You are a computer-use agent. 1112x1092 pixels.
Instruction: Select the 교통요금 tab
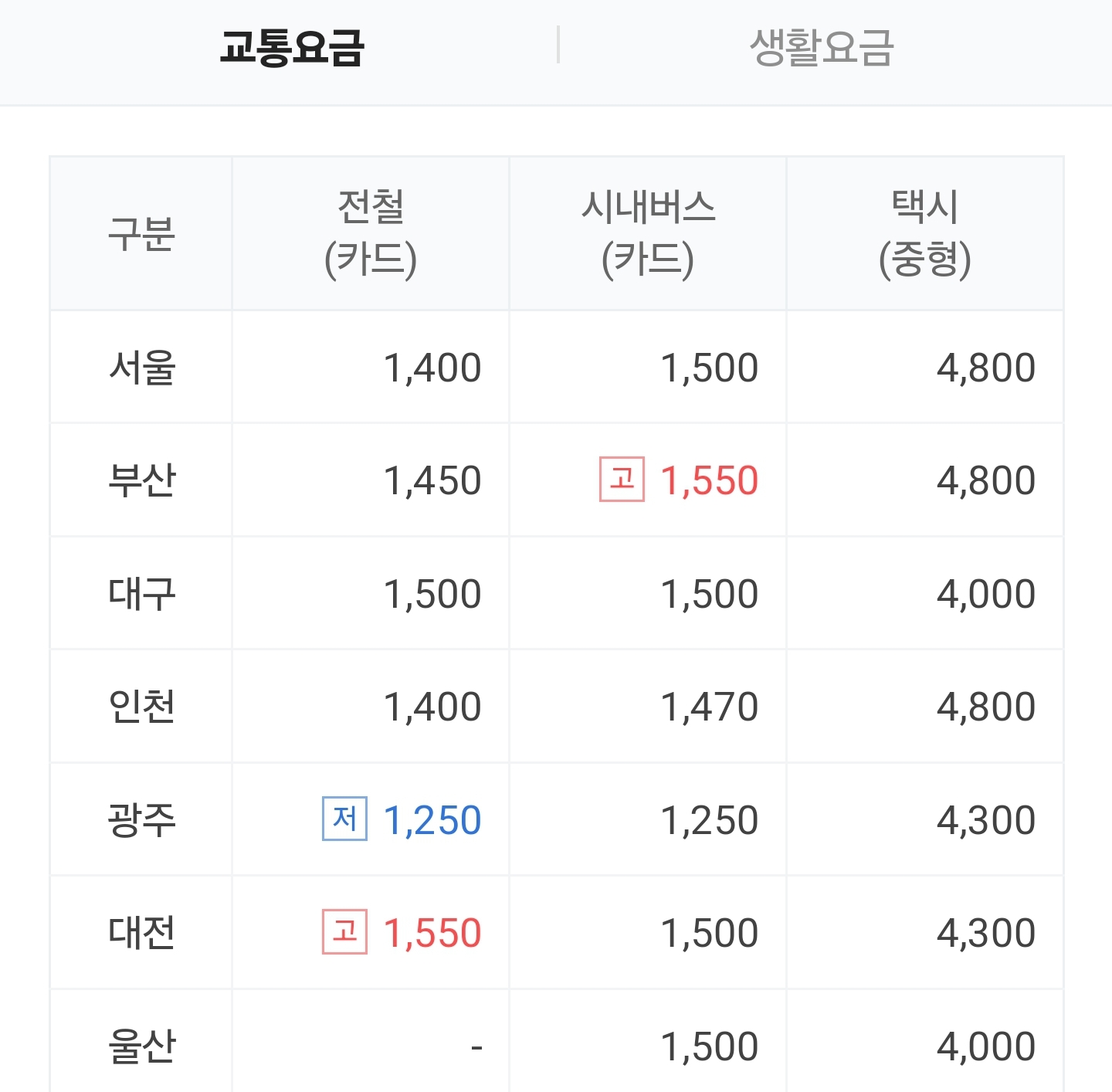pos(291,48)
